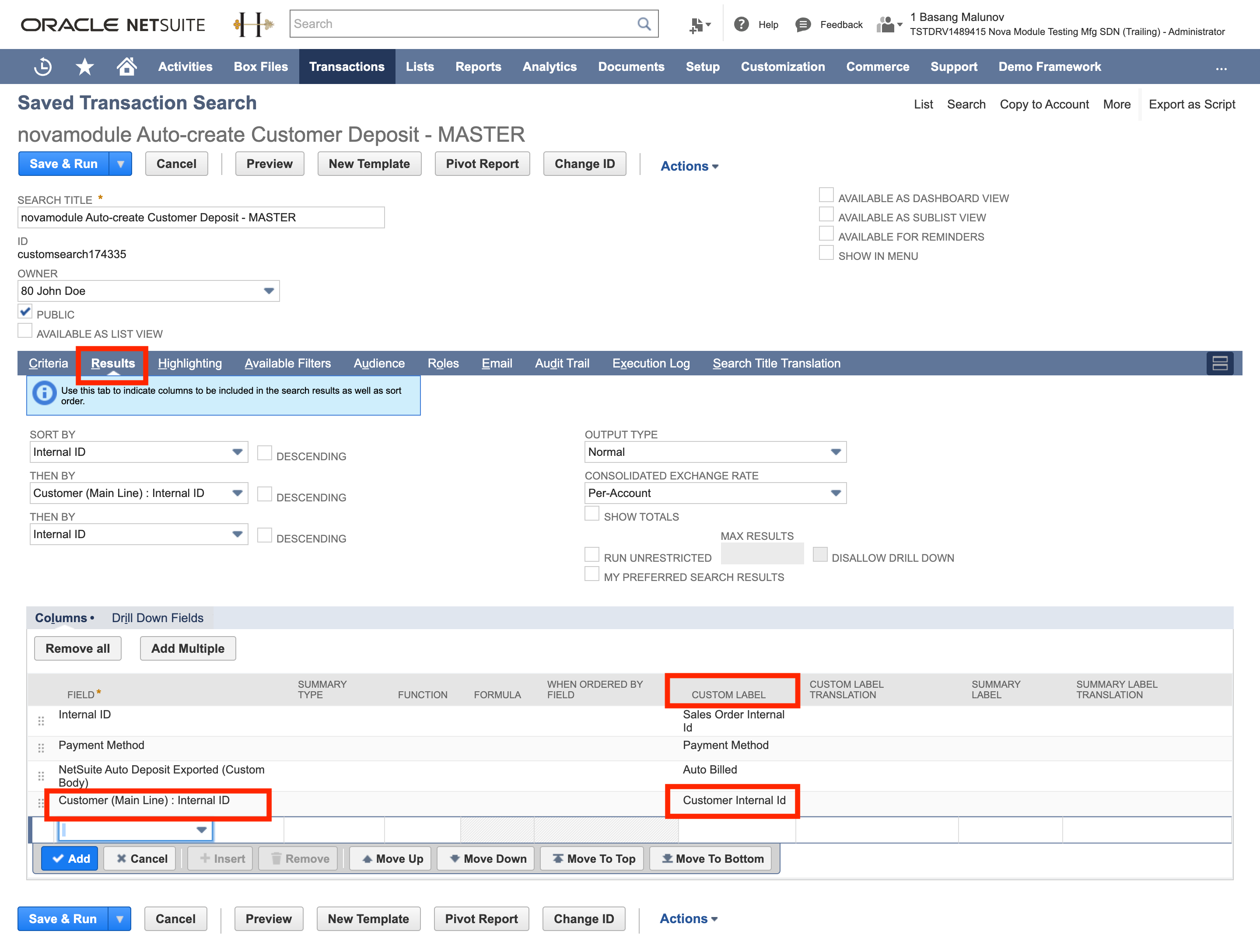Open the Change Role user icon
1260x952 pixels.
pos(889,24)
